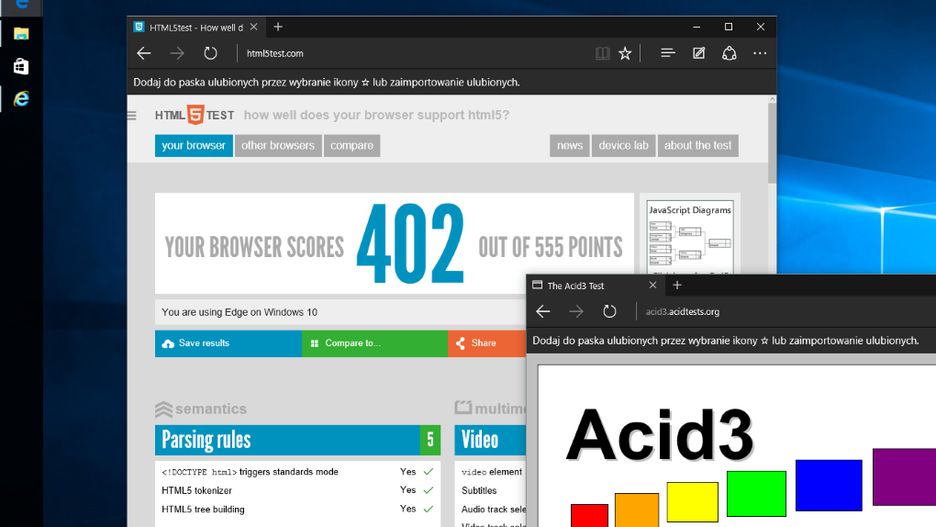
Task: Click the Compare to... button
Action: tap(374, 343)
